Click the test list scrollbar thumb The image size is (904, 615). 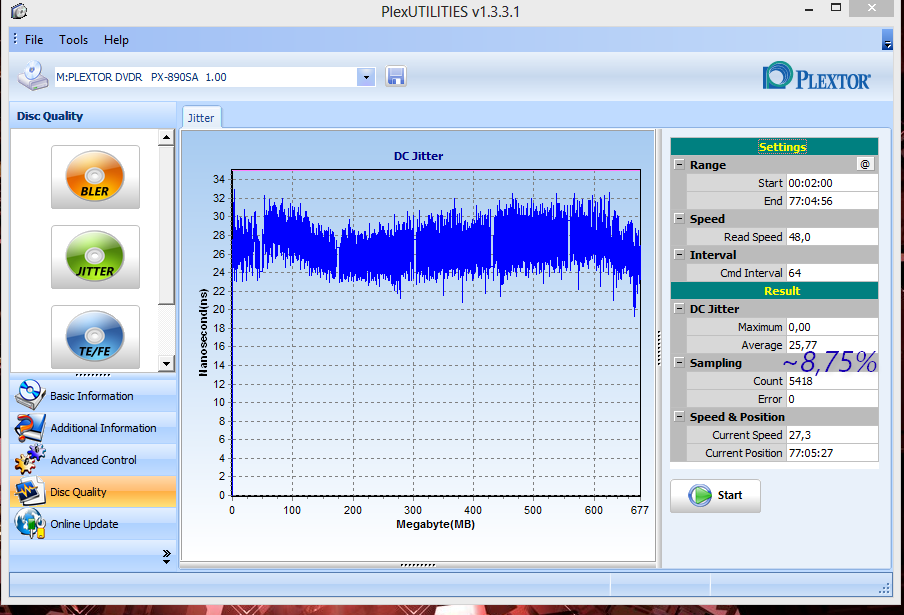(x=167, y=225)
